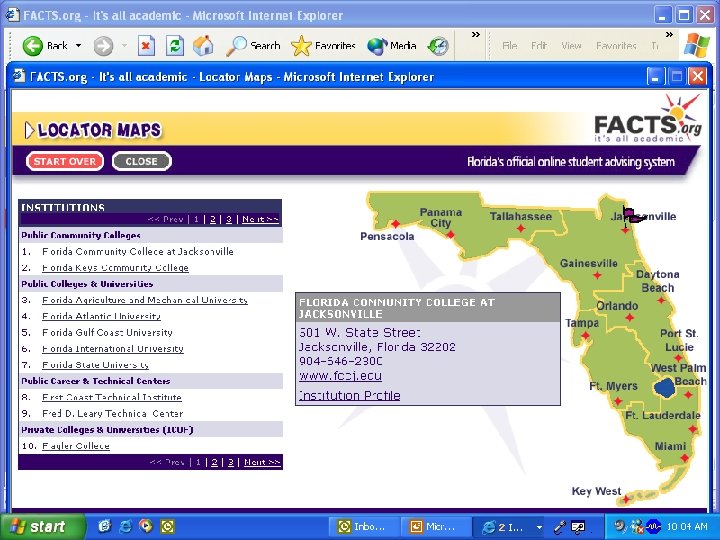Open the Edit menu
This screenshot has width=720, height=540.
click(x=539, y=46)
